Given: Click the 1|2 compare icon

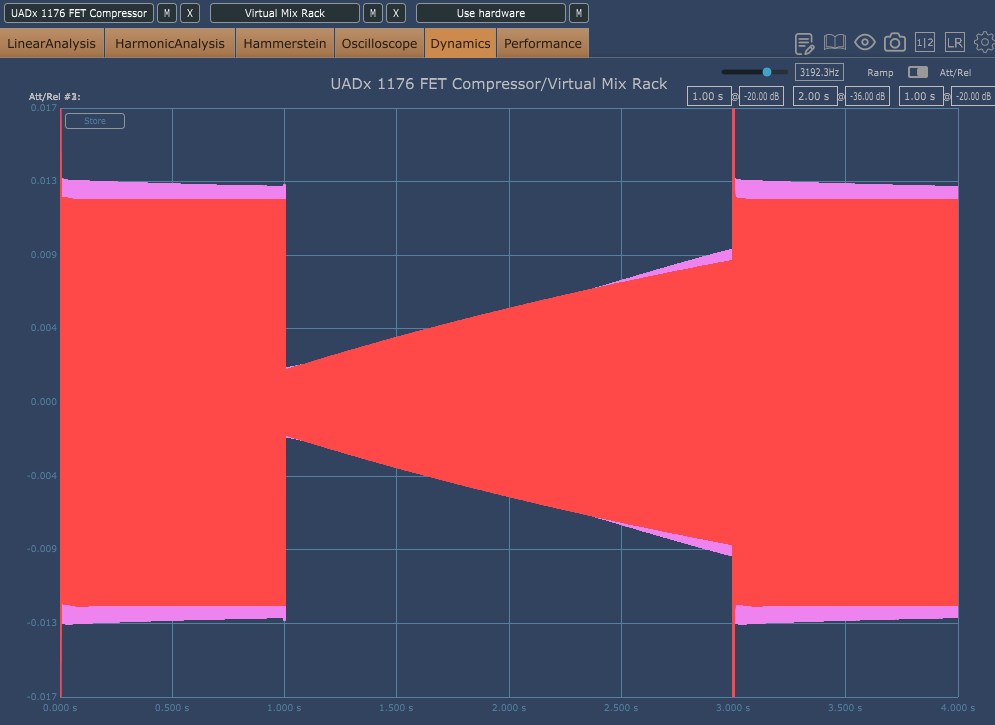Looking at the screenshot, I should (925, 42).
